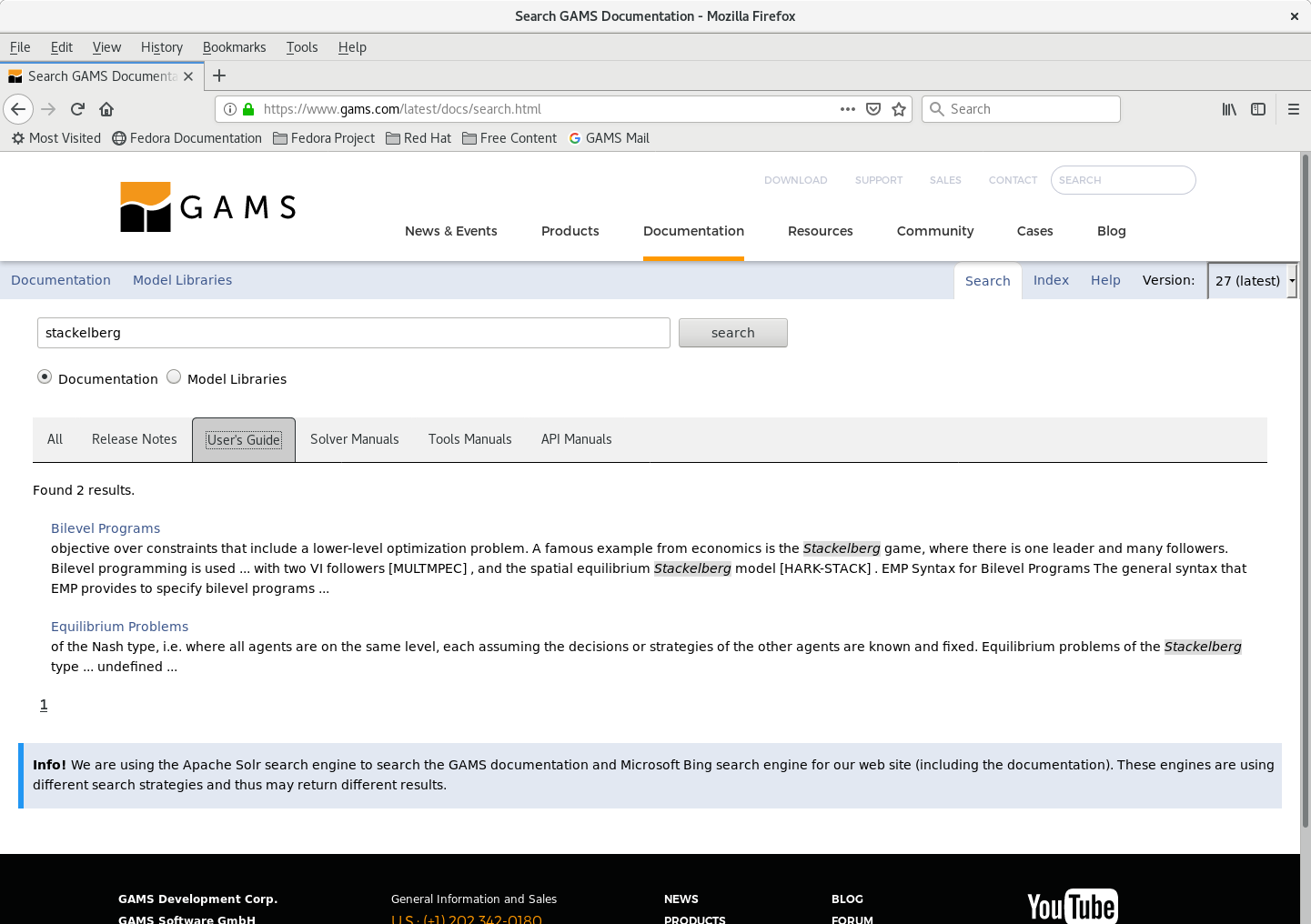Viewport: 1311px width, 924px height.
Task: Open the Firefox Home page icon
Action: click(x=106, y=109)
